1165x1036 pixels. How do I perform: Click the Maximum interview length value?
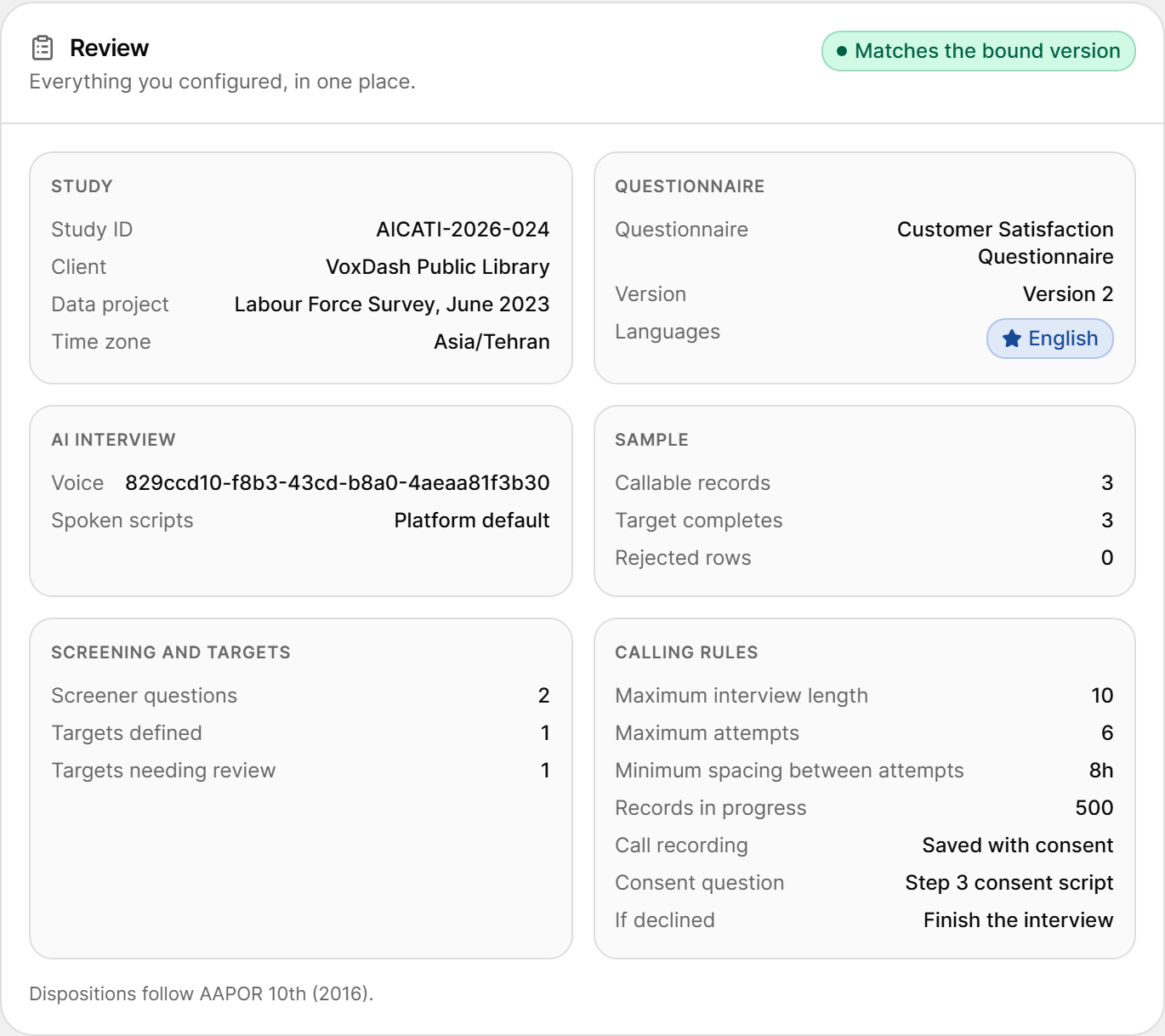coord(1102,696)
